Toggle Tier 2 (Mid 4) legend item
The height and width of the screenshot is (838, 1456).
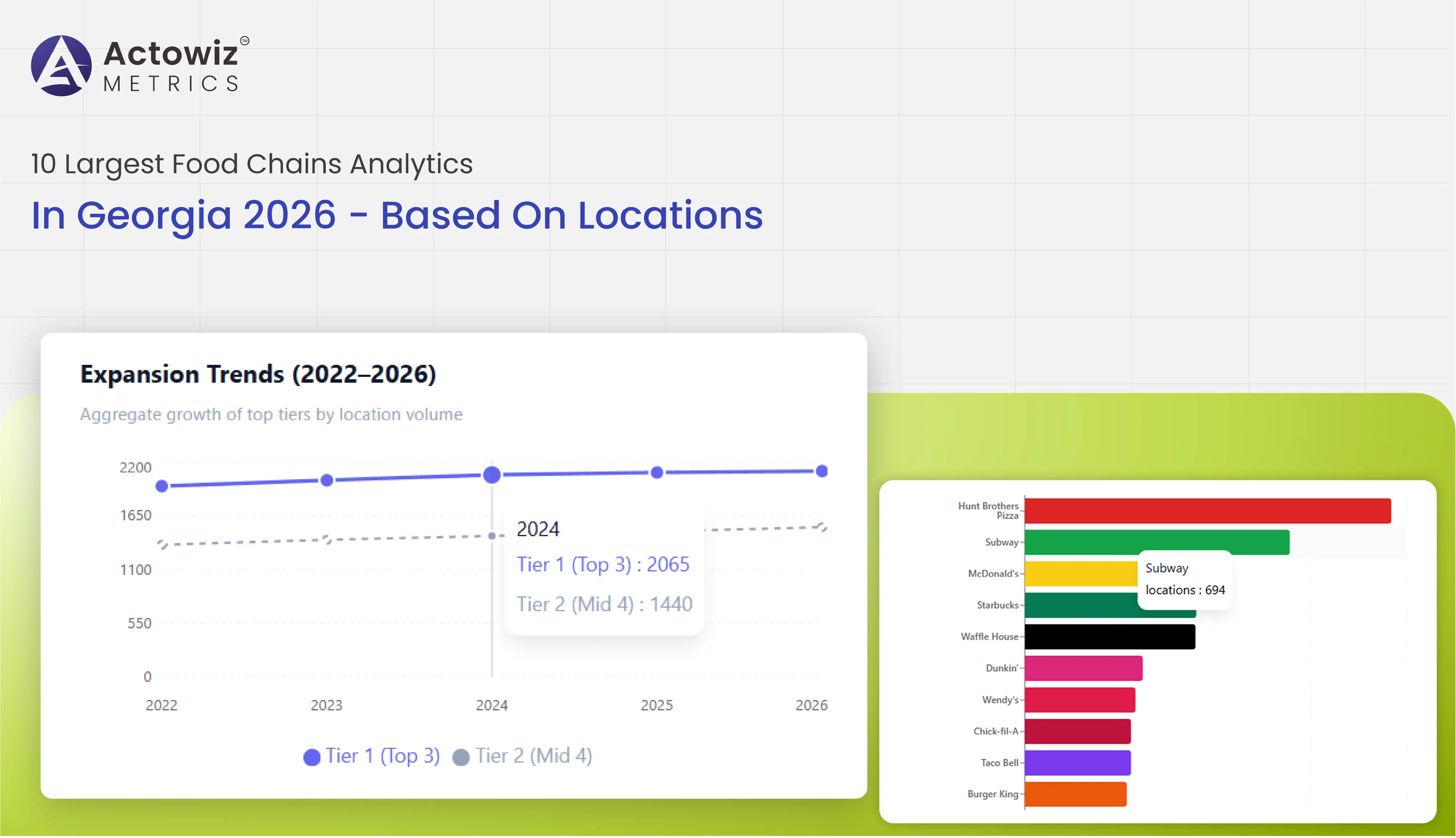pos(533,756)
